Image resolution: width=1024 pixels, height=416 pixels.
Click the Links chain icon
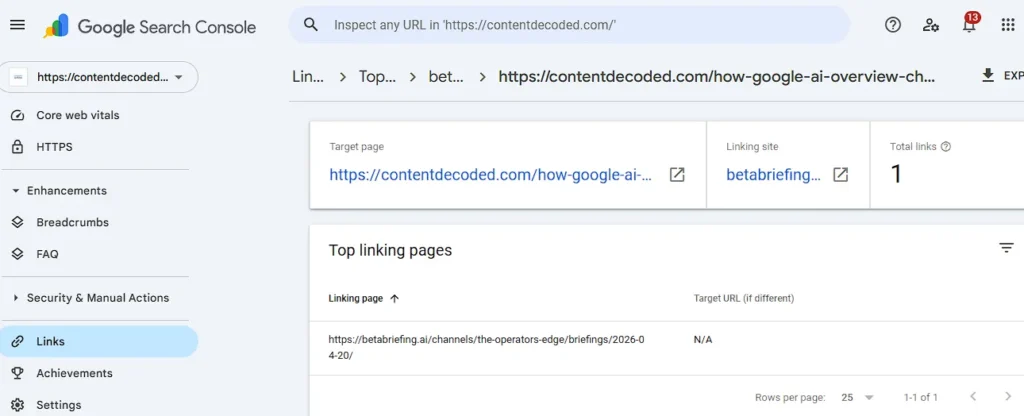(18, 342)
